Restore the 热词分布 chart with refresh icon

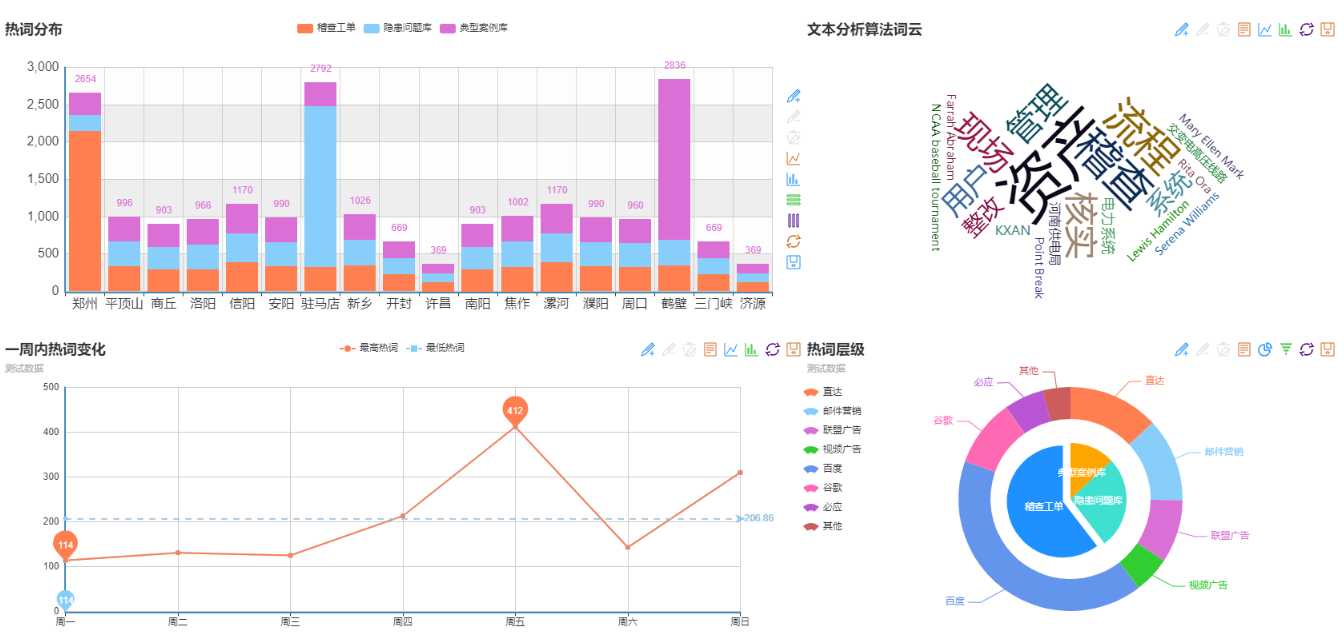[793, 241]
